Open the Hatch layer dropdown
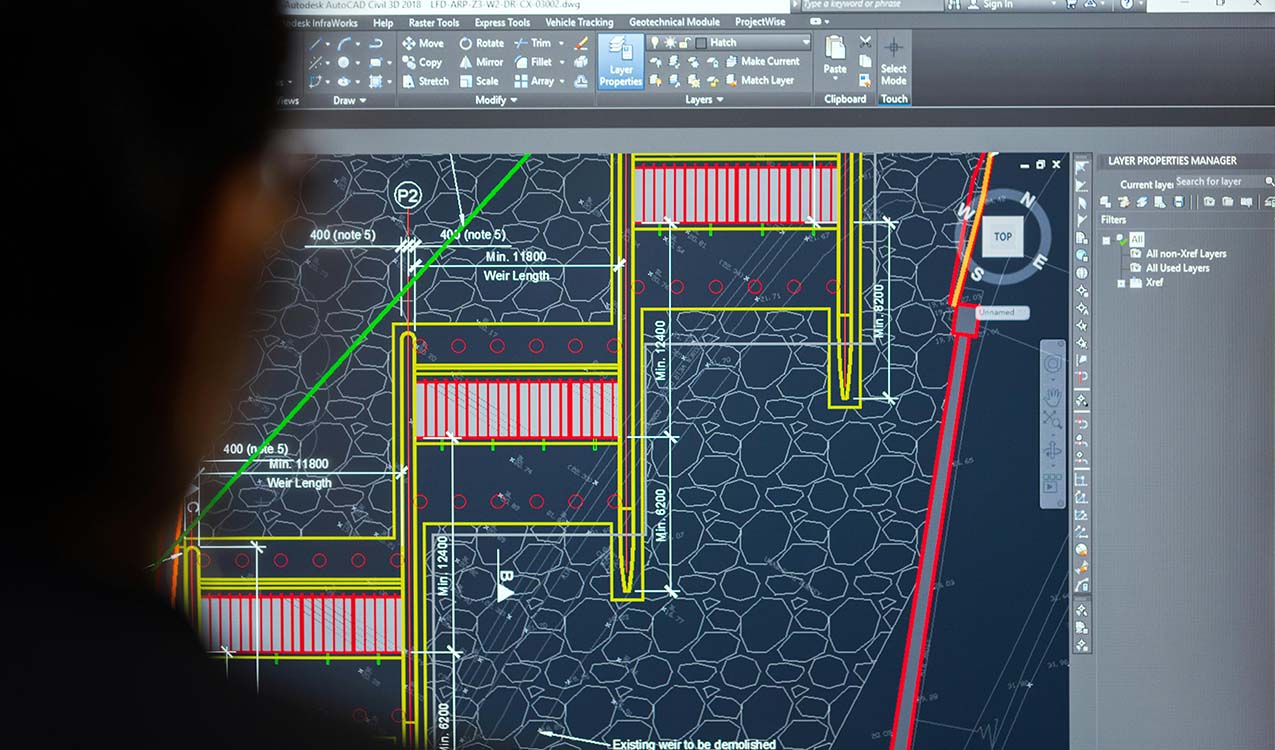The width and height of the screenshot is (1275, 750). [805, 43]
